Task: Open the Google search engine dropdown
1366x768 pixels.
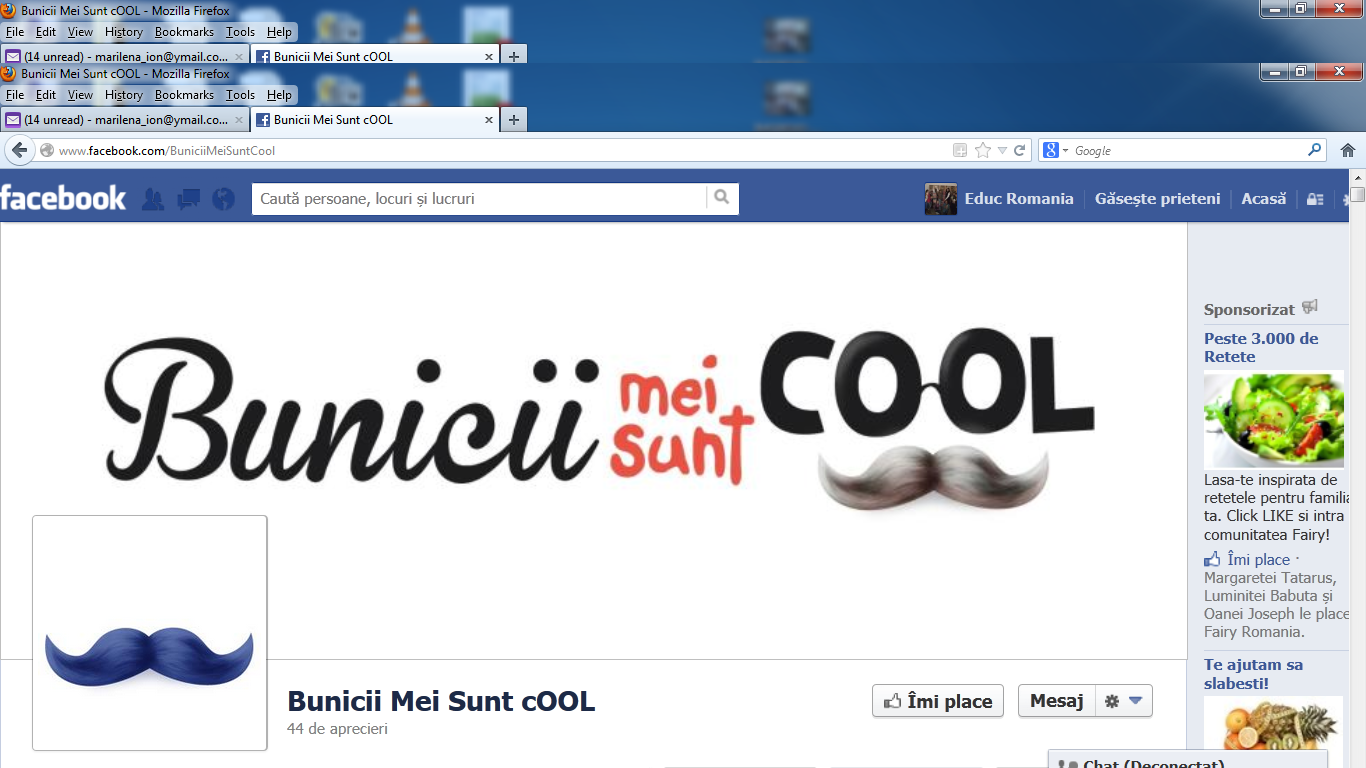Action: [1056, 151]
